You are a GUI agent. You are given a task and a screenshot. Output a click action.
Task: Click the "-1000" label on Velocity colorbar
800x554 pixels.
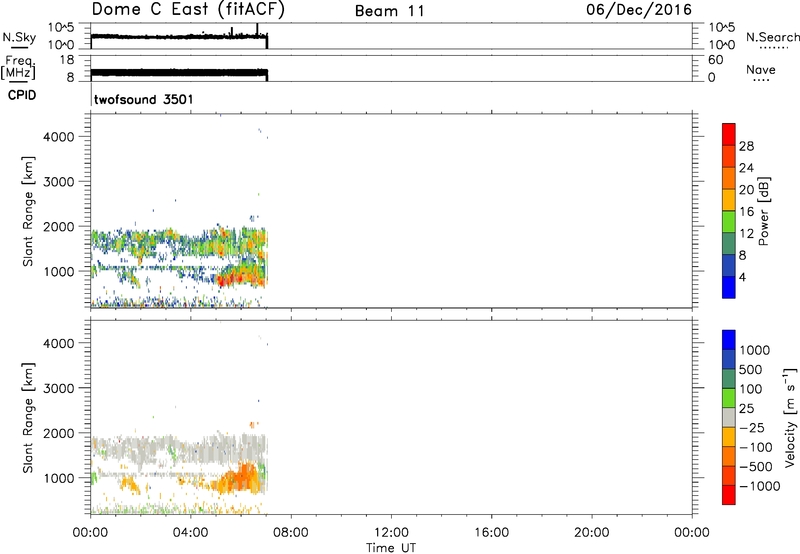point(760,486)
